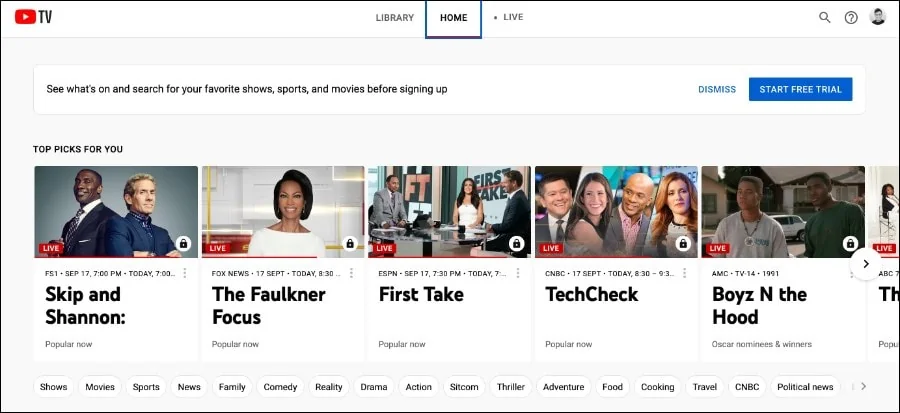900x413 pixels.
Task: Click LIVE badge on TechCheck thumbnail
Action: coord(551,248)
